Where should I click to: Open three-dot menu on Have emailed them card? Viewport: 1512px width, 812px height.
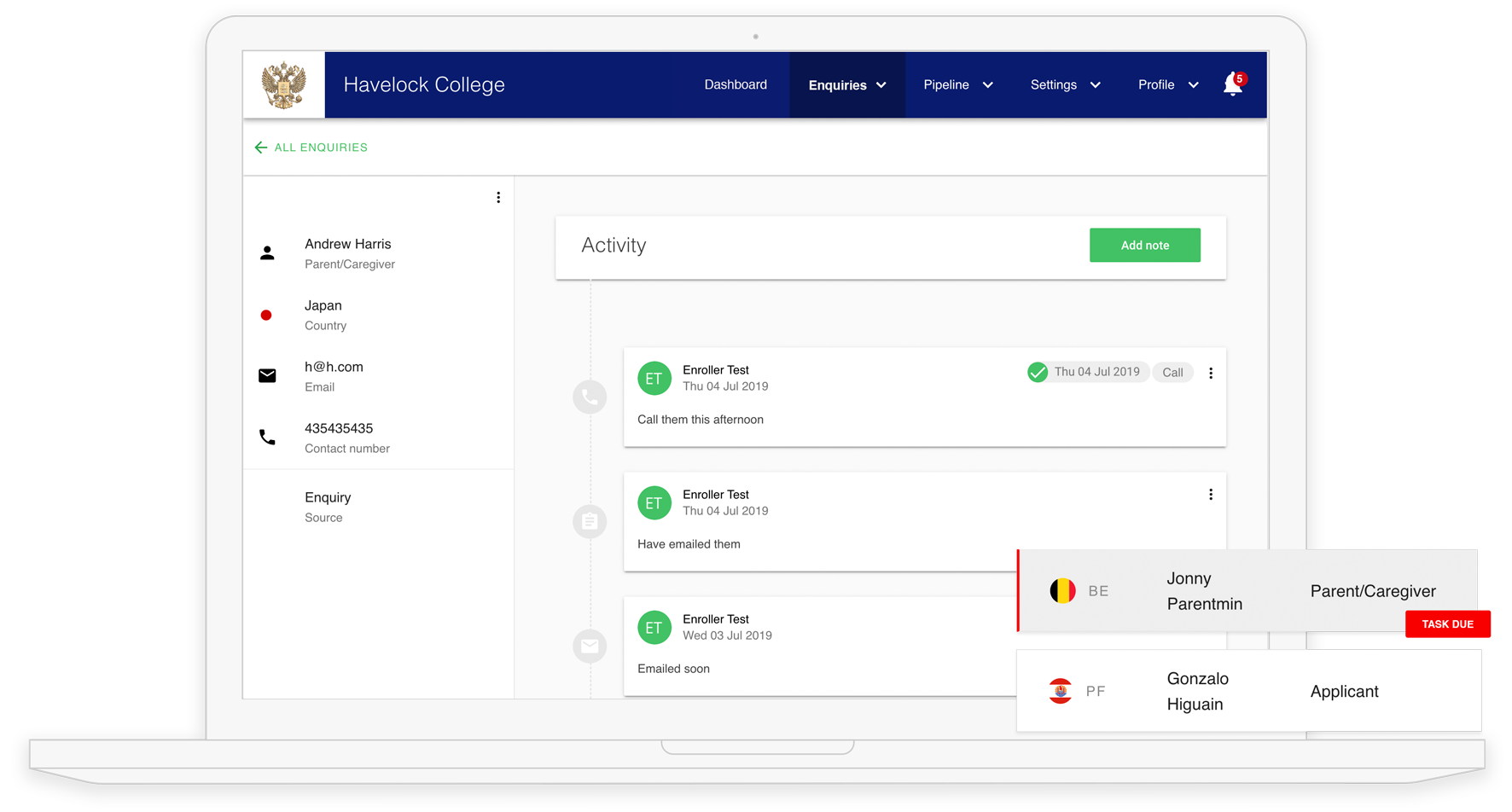(x=1211, y=495)
